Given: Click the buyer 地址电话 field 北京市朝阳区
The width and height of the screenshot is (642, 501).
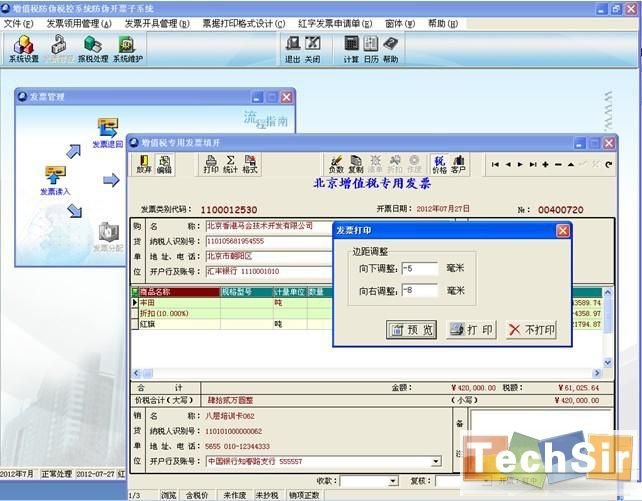Looking at the screenshot, I should click(x=269, y=256).
